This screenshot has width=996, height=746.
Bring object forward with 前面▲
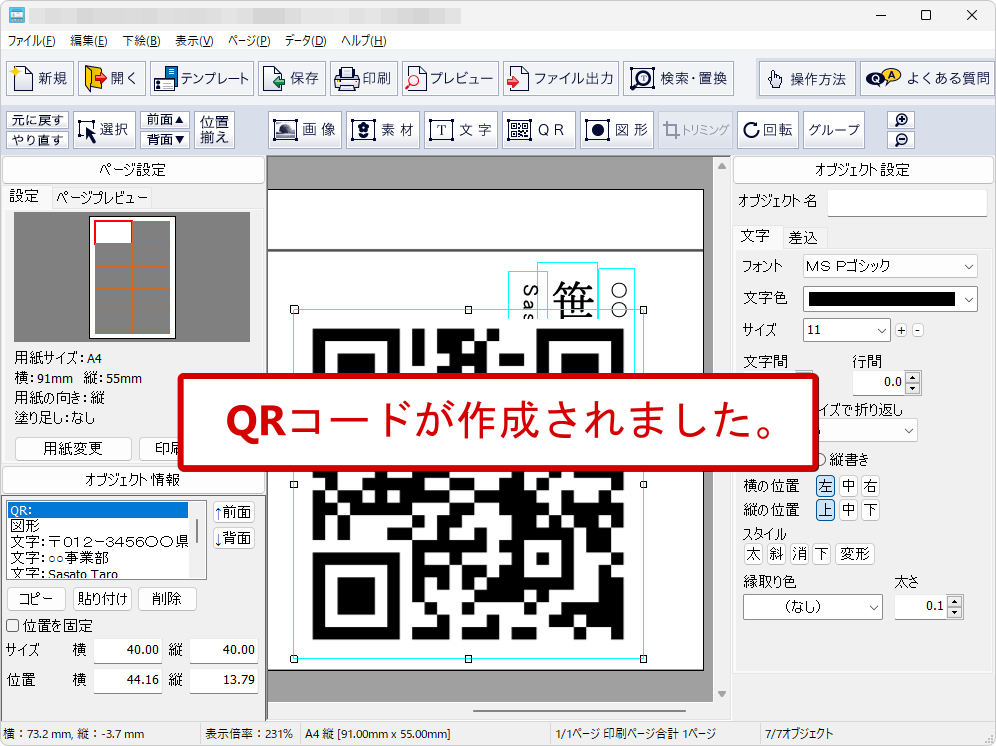pyautogui.click(x=165, y=120)
